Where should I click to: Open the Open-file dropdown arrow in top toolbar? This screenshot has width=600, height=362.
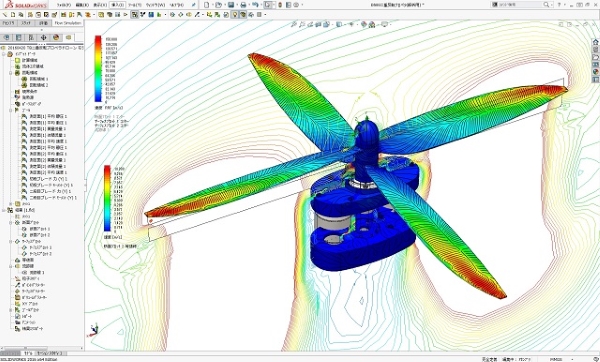(x=224, y=5)
